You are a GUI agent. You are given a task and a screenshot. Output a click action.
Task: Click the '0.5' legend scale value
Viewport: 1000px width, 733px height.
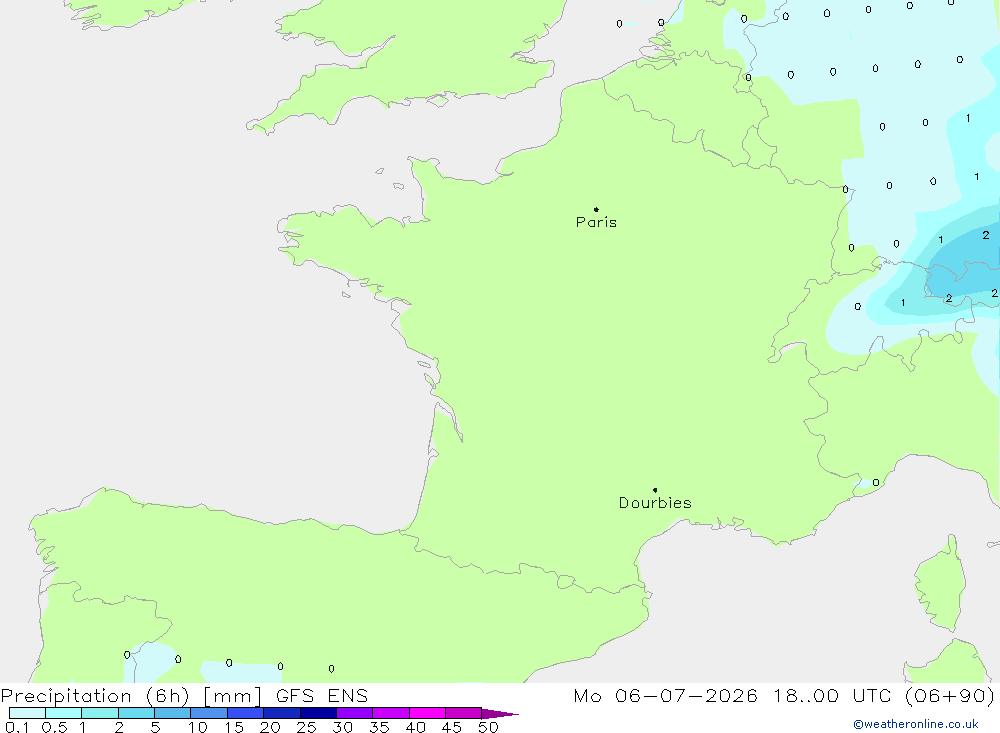[54, 727]
